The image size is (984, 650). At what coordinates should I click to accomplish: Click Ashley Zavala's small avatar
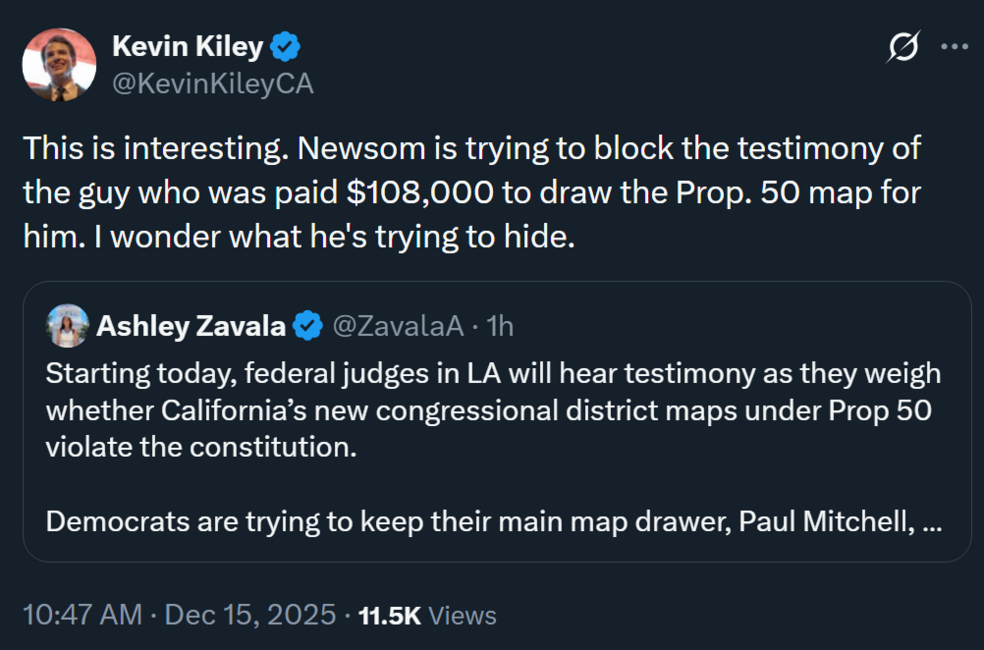coord(67,325)
